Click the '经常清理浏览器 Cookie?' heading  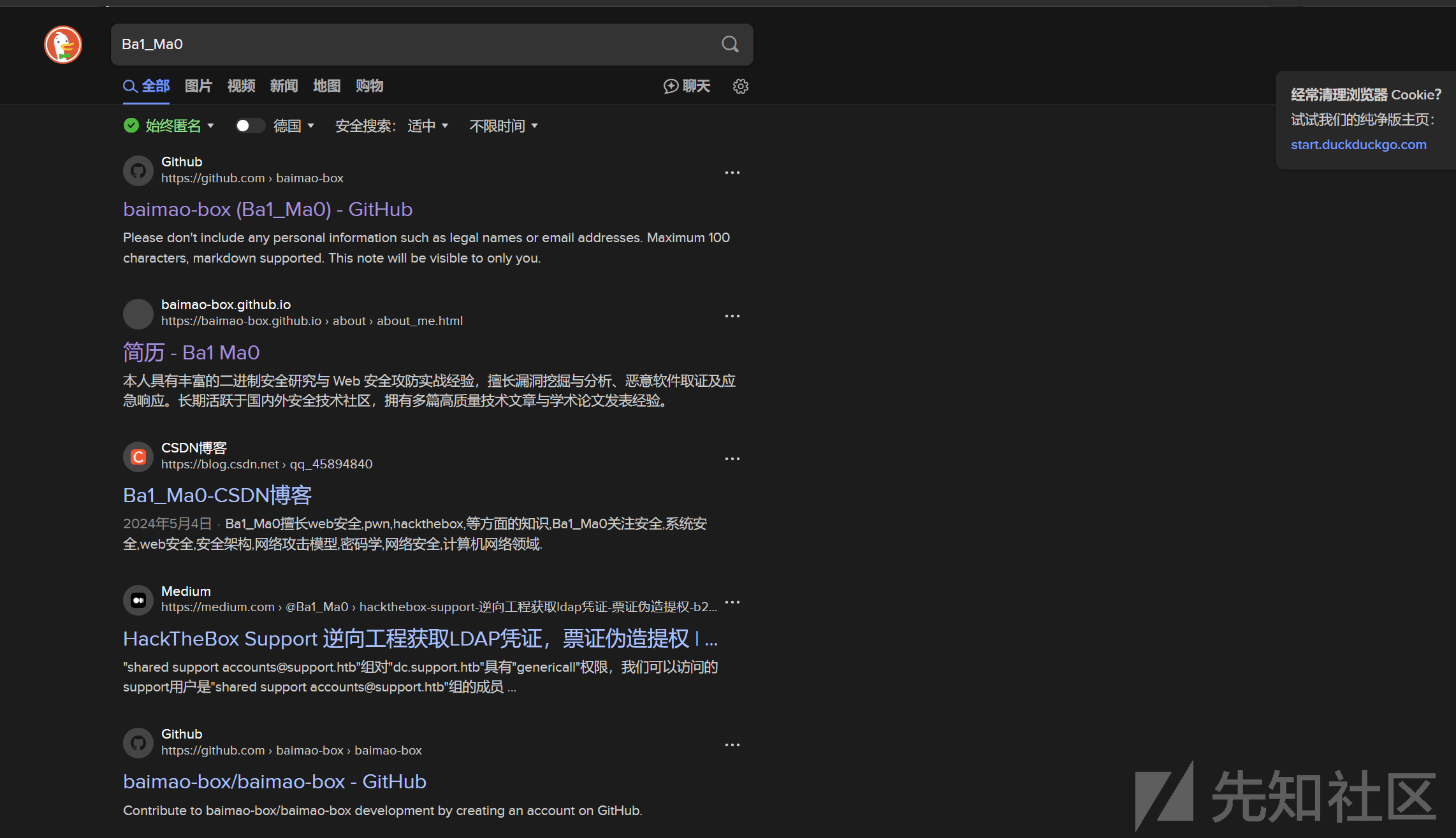pyautogui.click(x=1366, y=95)
